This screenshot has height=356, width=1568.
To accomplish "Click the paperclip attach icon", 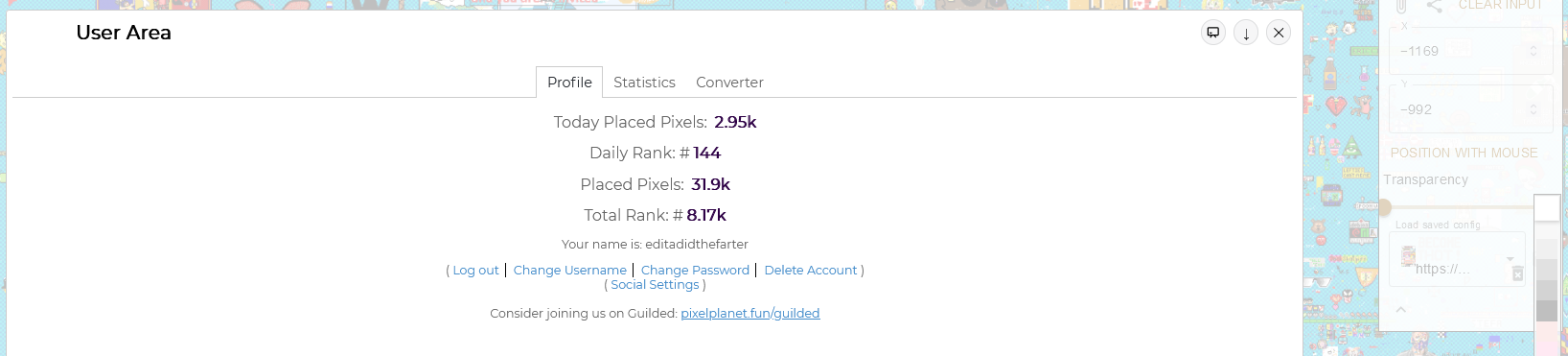I will 1401,6.
